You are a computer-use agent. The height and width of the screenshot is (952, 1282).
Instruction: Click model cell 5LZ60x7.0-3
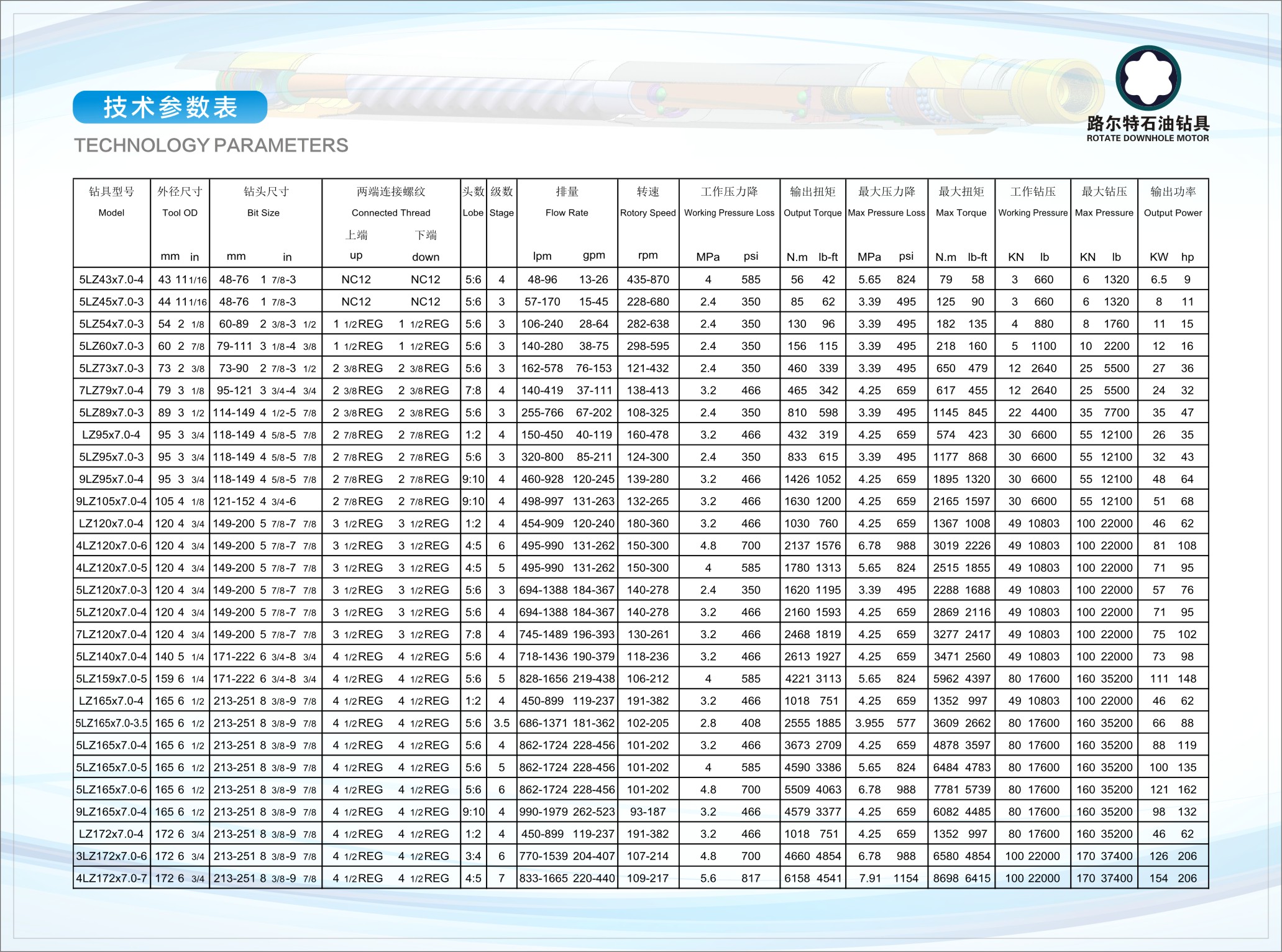coord(112,346)
